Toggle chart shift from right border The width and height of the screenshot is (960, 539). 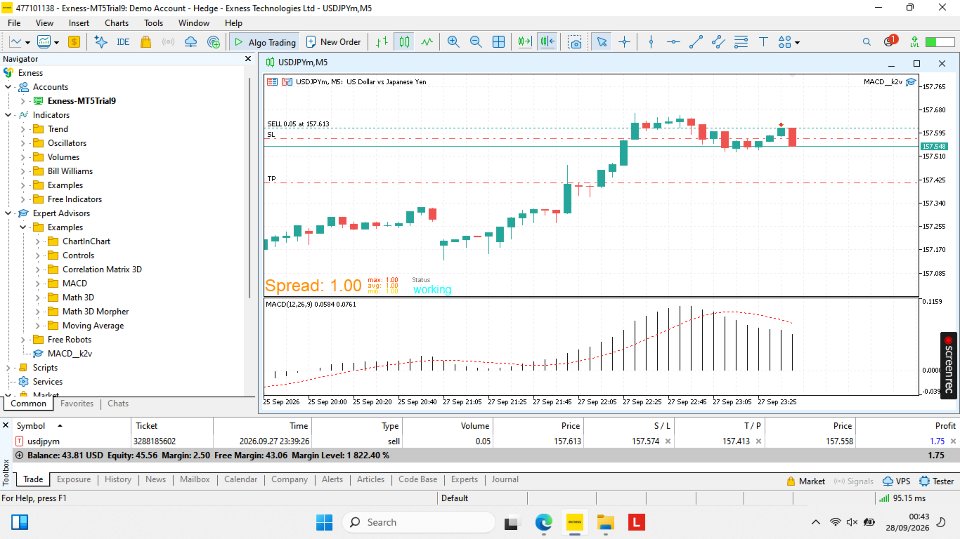coord(547,42)
